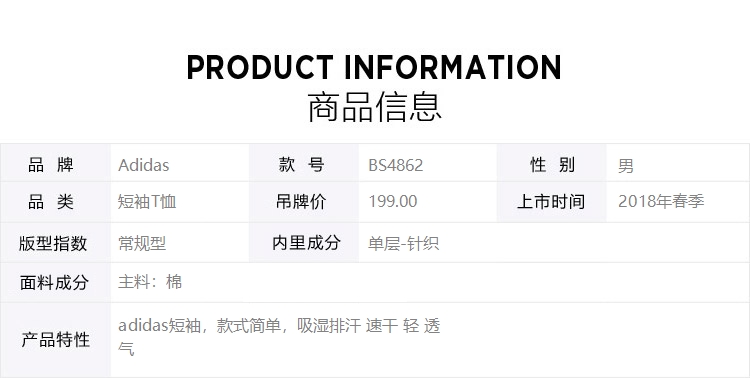Viewport: 750px width, 378px height.
Task: Select the 品类 label cell
Action: pyautogui.click(x=55, y=202)
